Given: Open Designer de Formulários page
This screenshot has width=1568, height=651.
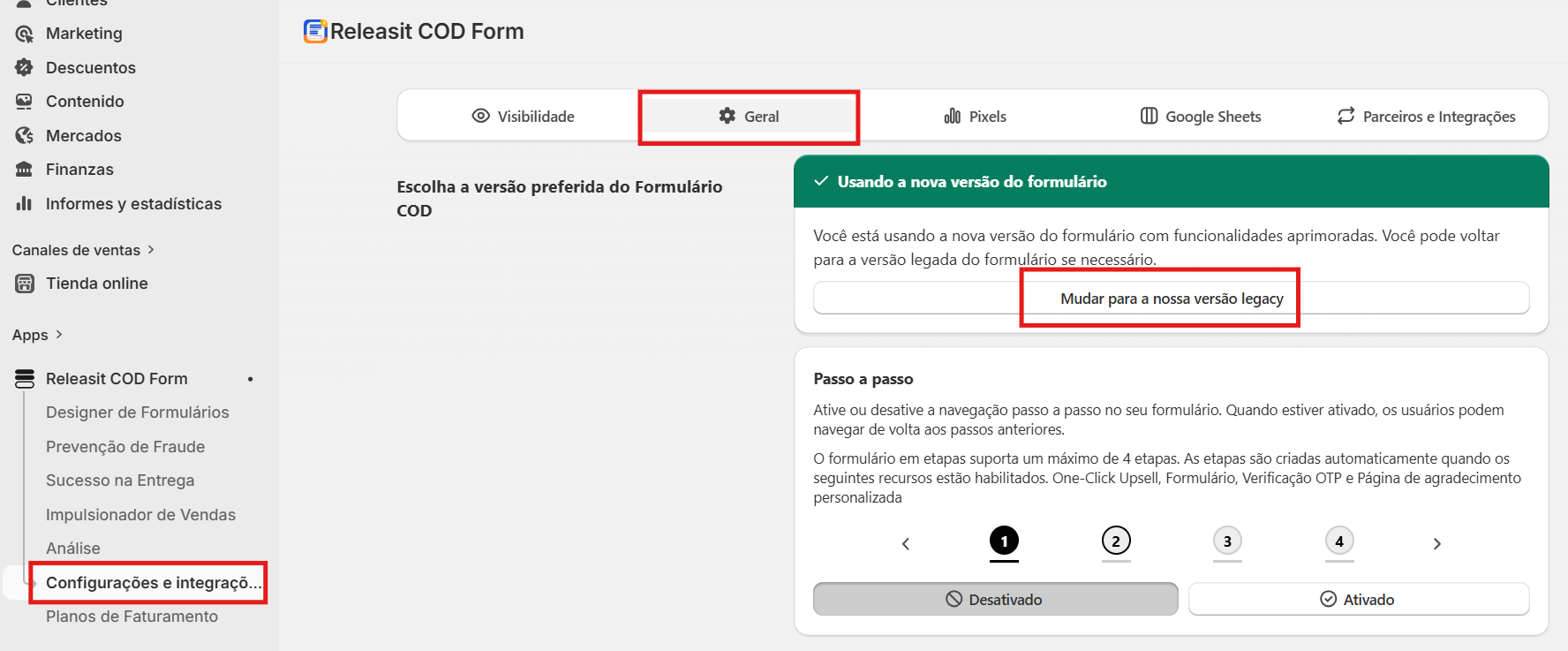Looking at the screenshot, I should [137, 413].
